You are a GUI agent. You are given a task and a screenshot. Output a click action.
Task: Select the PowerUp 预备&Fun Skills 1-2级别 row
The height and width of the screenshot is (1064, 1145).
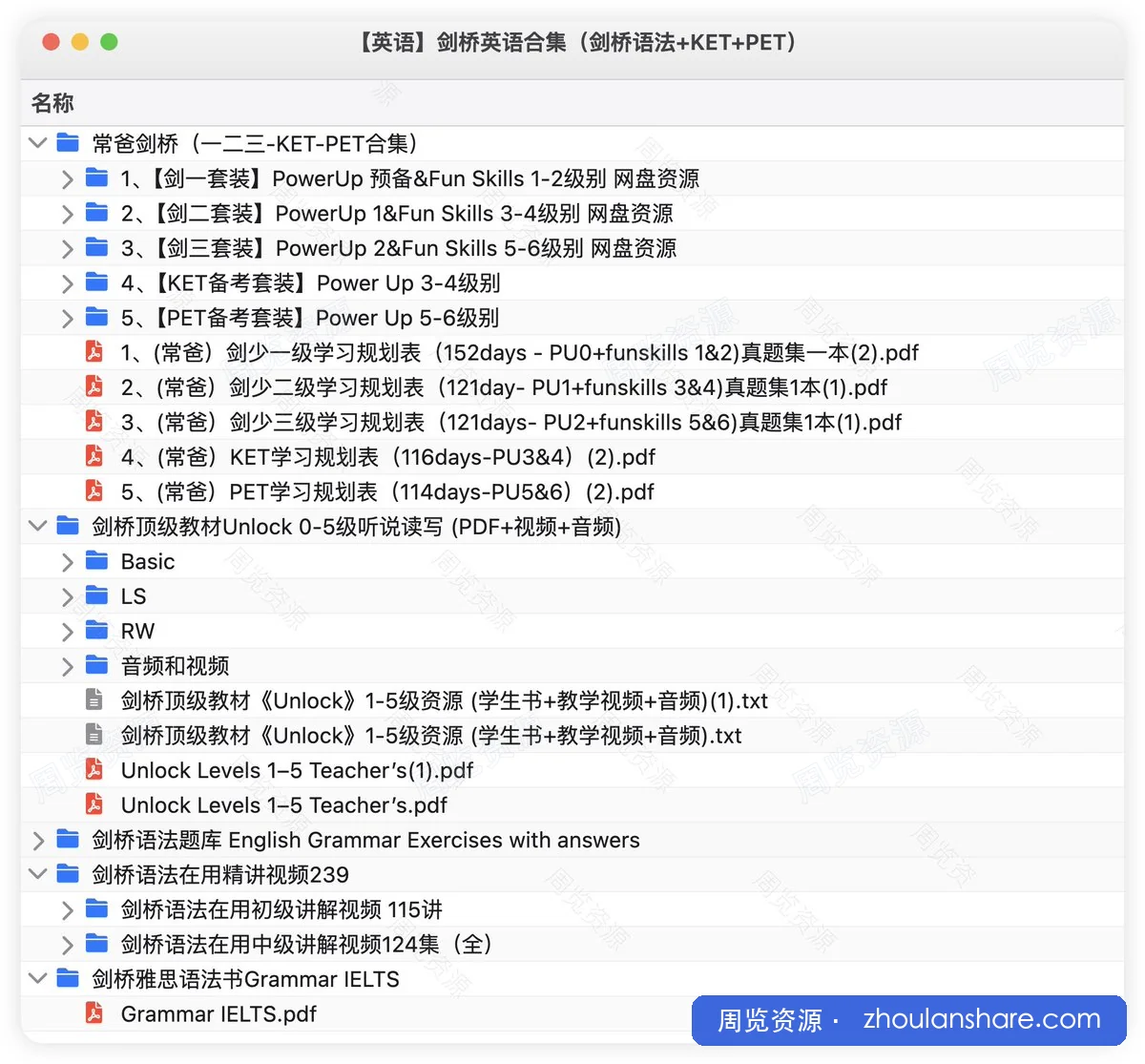pyautogui.click(x=572, y=178)
